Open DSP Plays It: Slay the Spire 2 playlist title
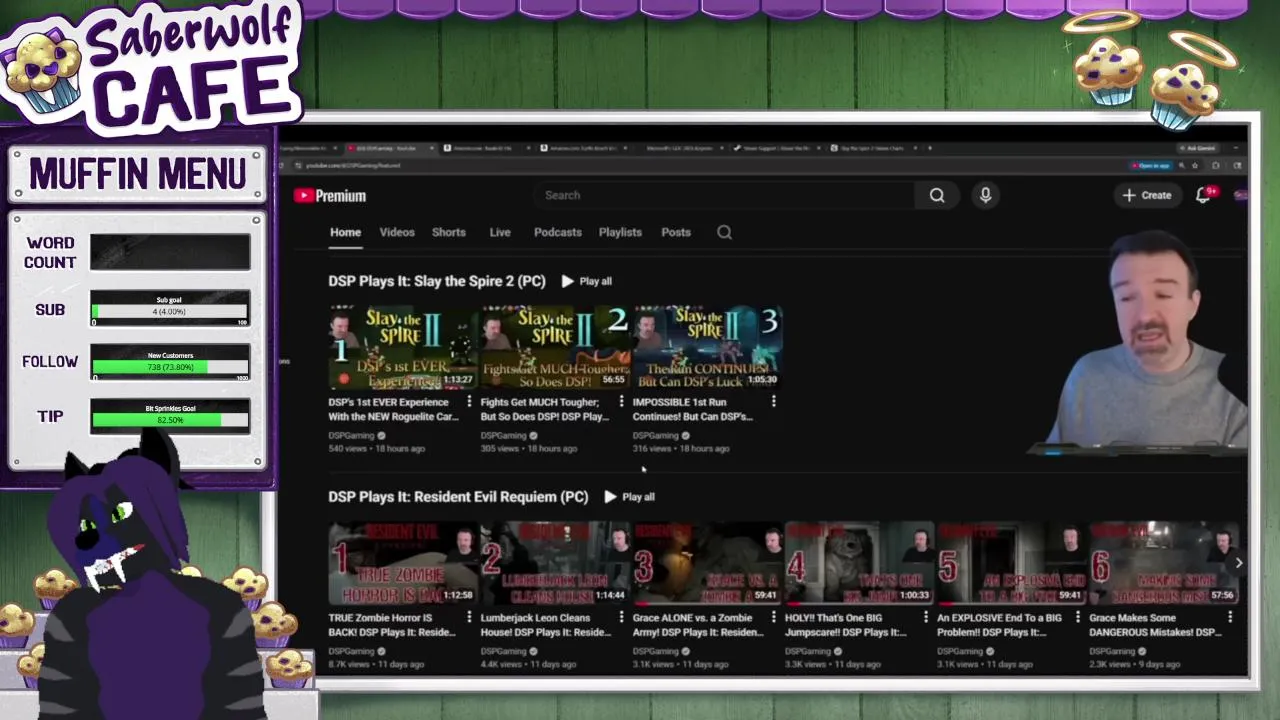The image size is (1280, 720). 437,281
